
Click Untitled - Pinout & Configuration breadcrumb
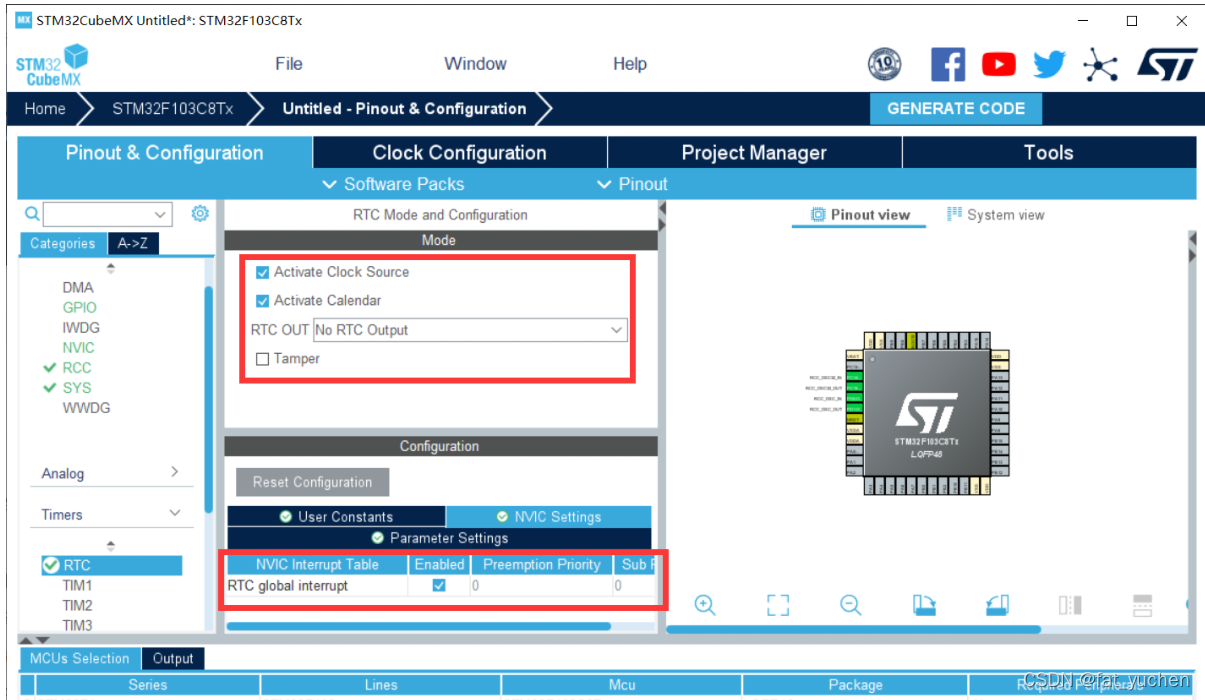[x=404, y=109]
